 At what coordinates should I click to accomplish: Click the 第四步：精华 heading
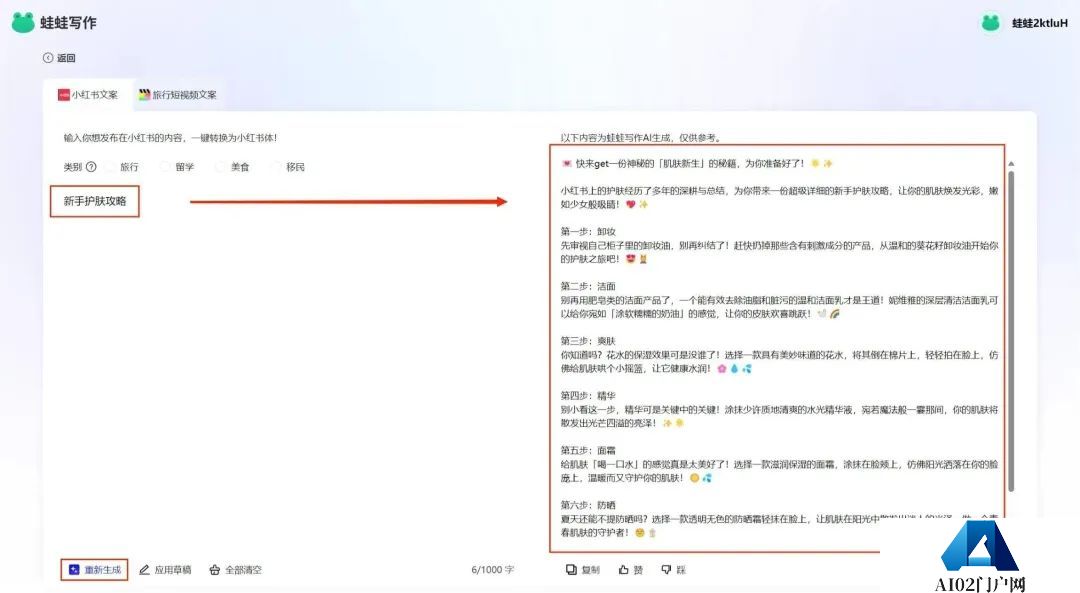point(588,395)
